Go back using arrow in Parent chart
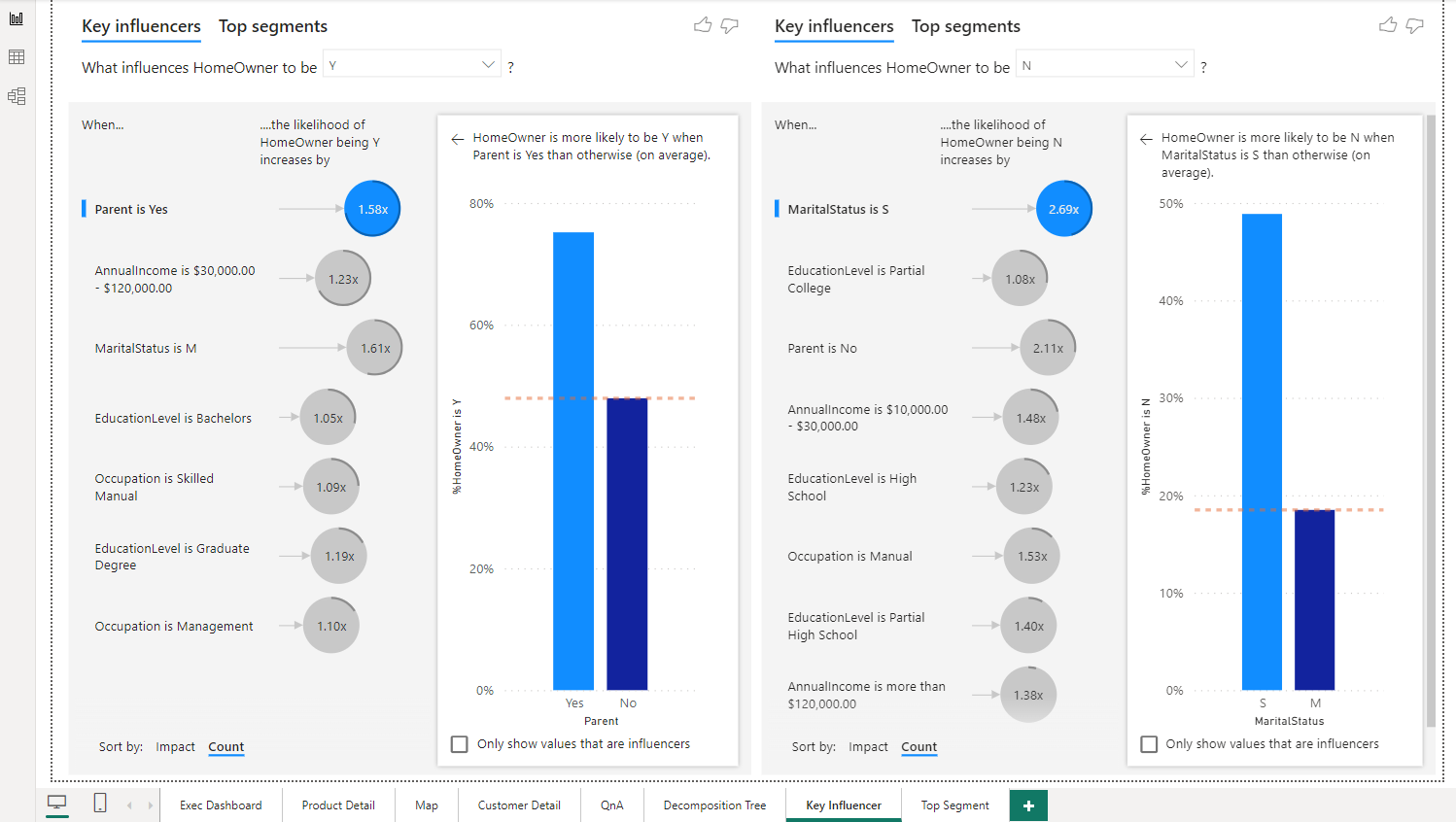The image size is (1456, 822). 458,139
